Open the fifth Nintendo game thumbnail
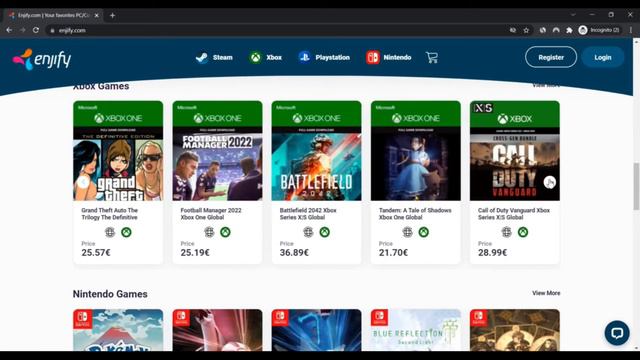 (515, 330)
